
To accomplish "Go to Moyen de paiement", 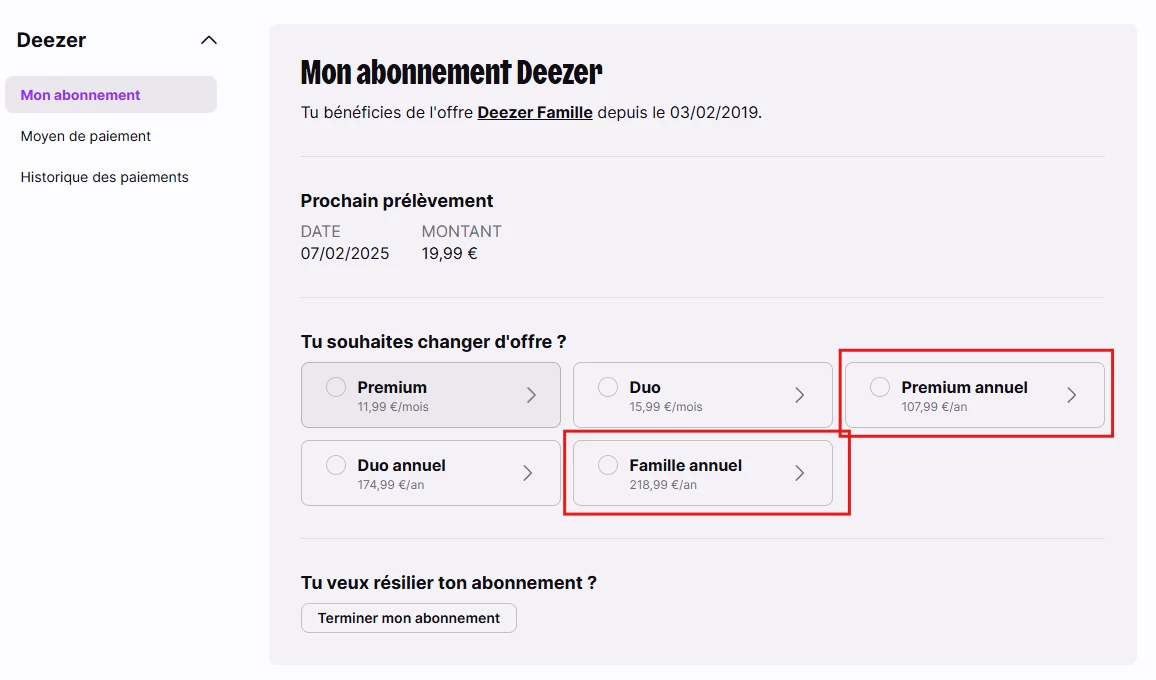I will tap(86, 136).
